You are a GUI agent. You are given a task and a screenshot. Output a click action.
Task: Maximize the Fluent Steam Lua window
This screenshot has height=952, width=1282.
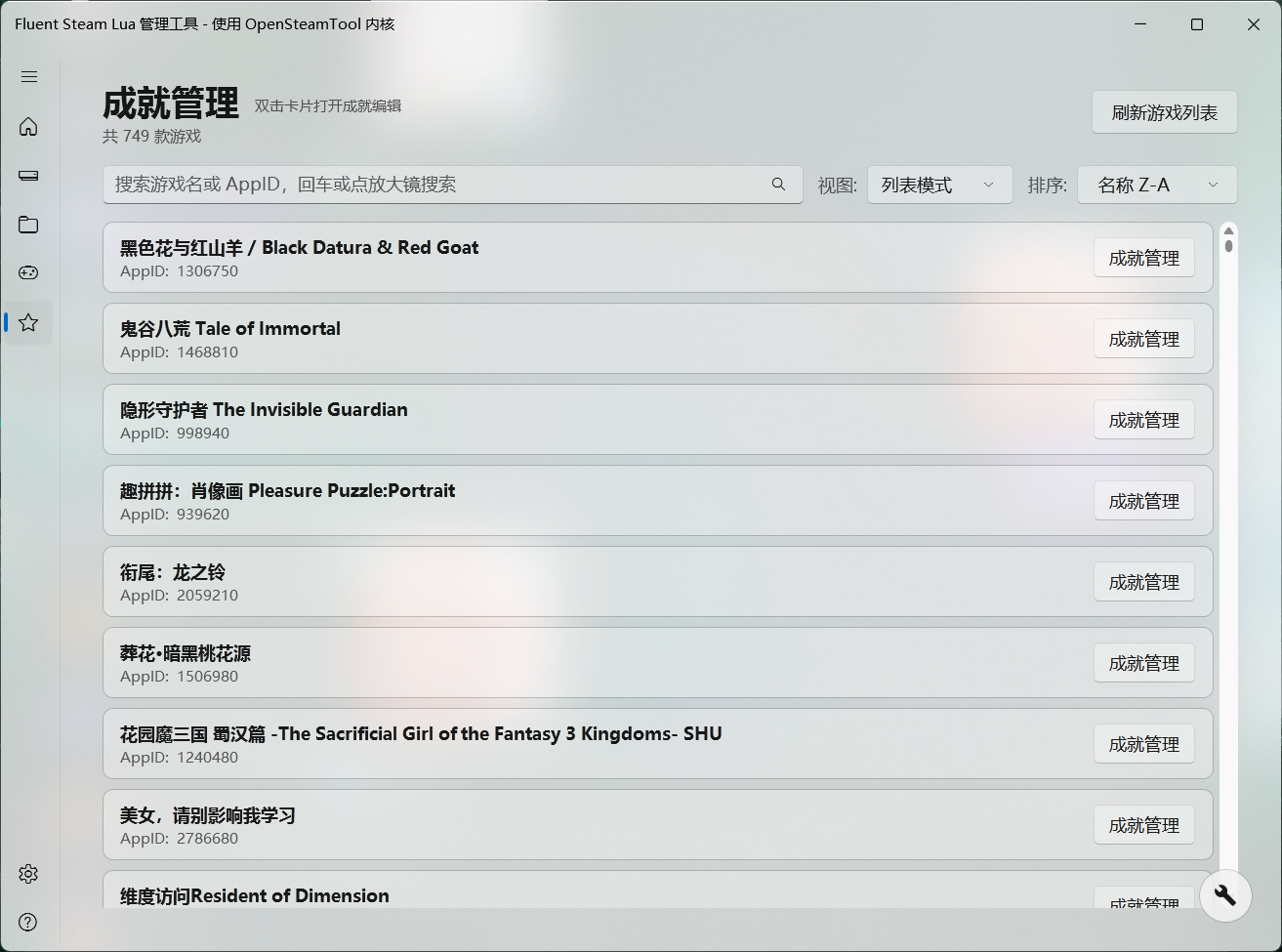pos(1197,24)
